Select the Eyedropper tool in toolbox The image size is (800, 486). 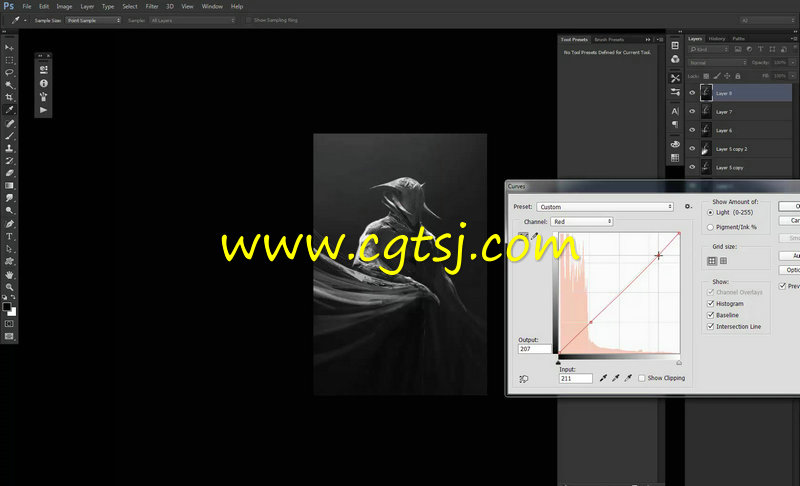click(9, 110)
